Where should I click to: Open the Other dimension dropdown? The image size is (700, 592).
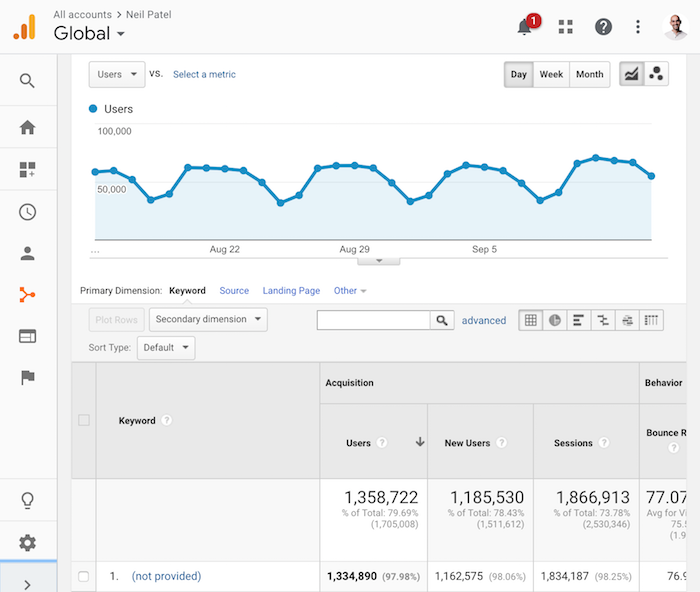coord(350,291)
